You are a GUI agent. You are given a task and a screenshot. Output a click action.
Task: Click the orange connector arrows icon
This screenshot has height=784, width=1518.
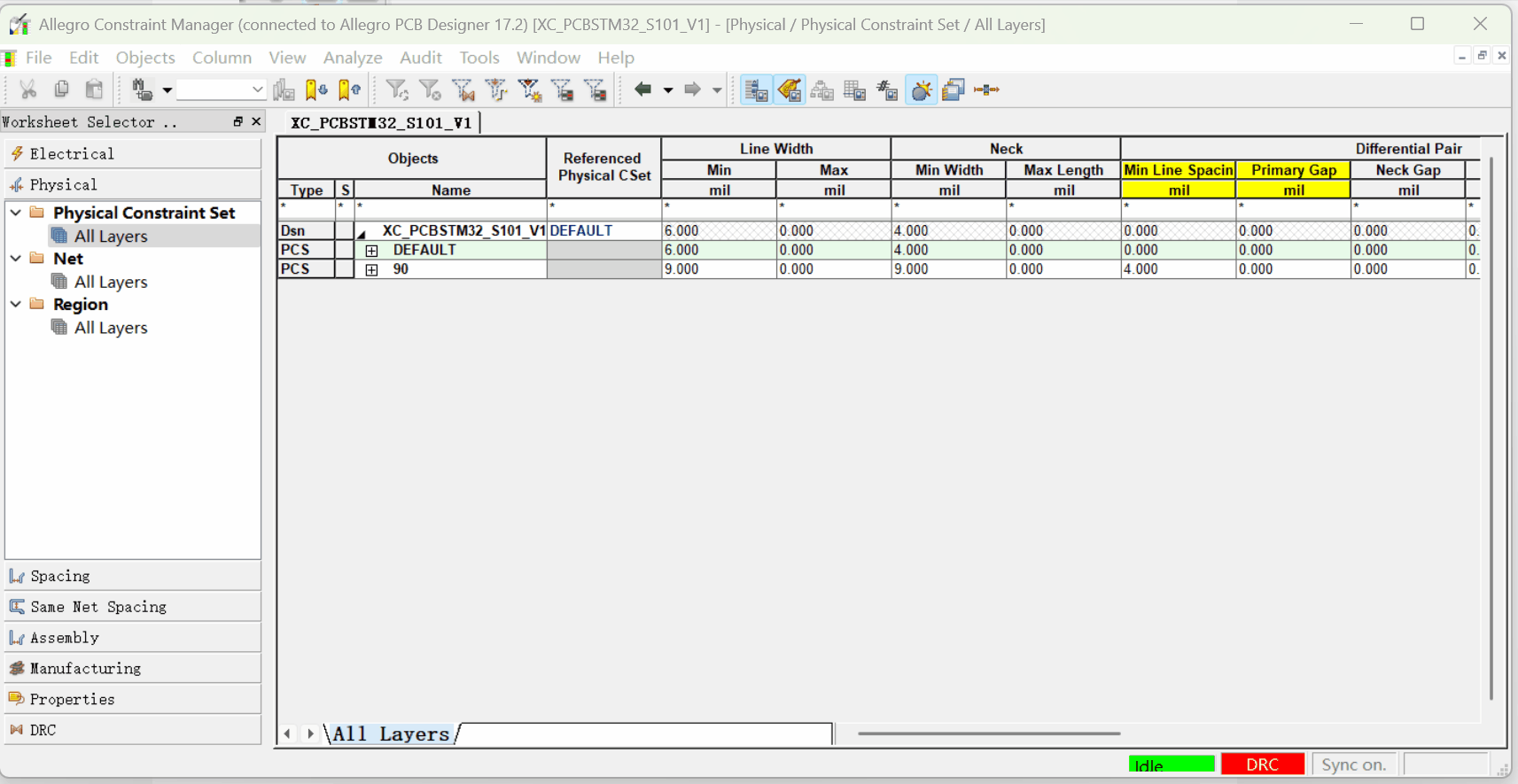pyautogui.click(x=986, y=89)
